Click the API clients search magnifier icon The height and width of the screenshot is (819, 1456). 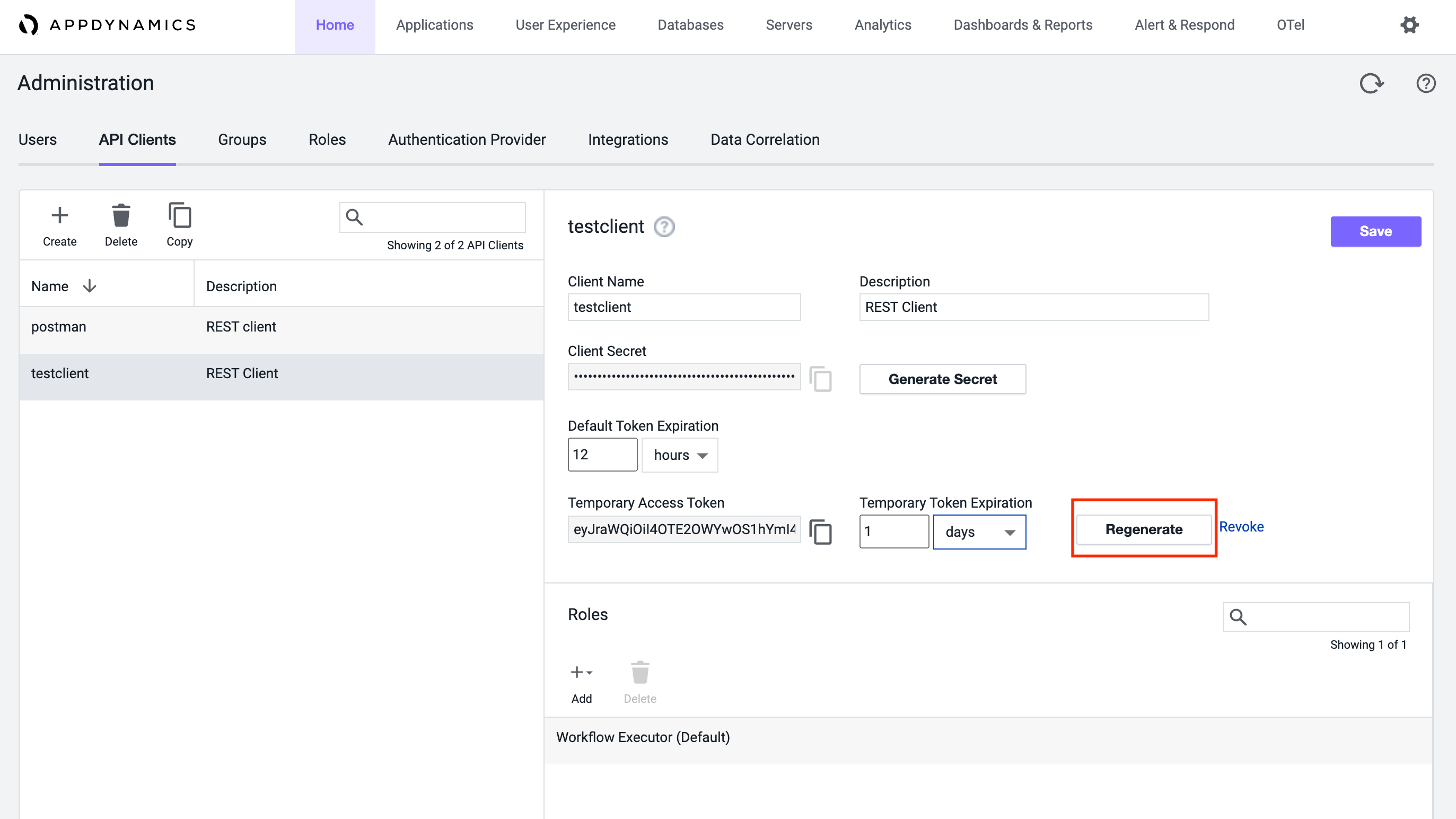pyautogui.click(x=354, y=216)
